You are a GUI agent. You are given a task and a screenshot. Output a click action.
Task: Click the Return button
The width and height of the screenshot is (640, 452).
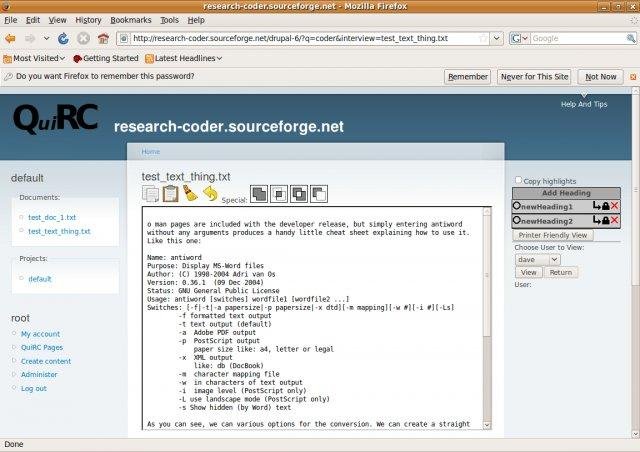click(x=560, y=272)
